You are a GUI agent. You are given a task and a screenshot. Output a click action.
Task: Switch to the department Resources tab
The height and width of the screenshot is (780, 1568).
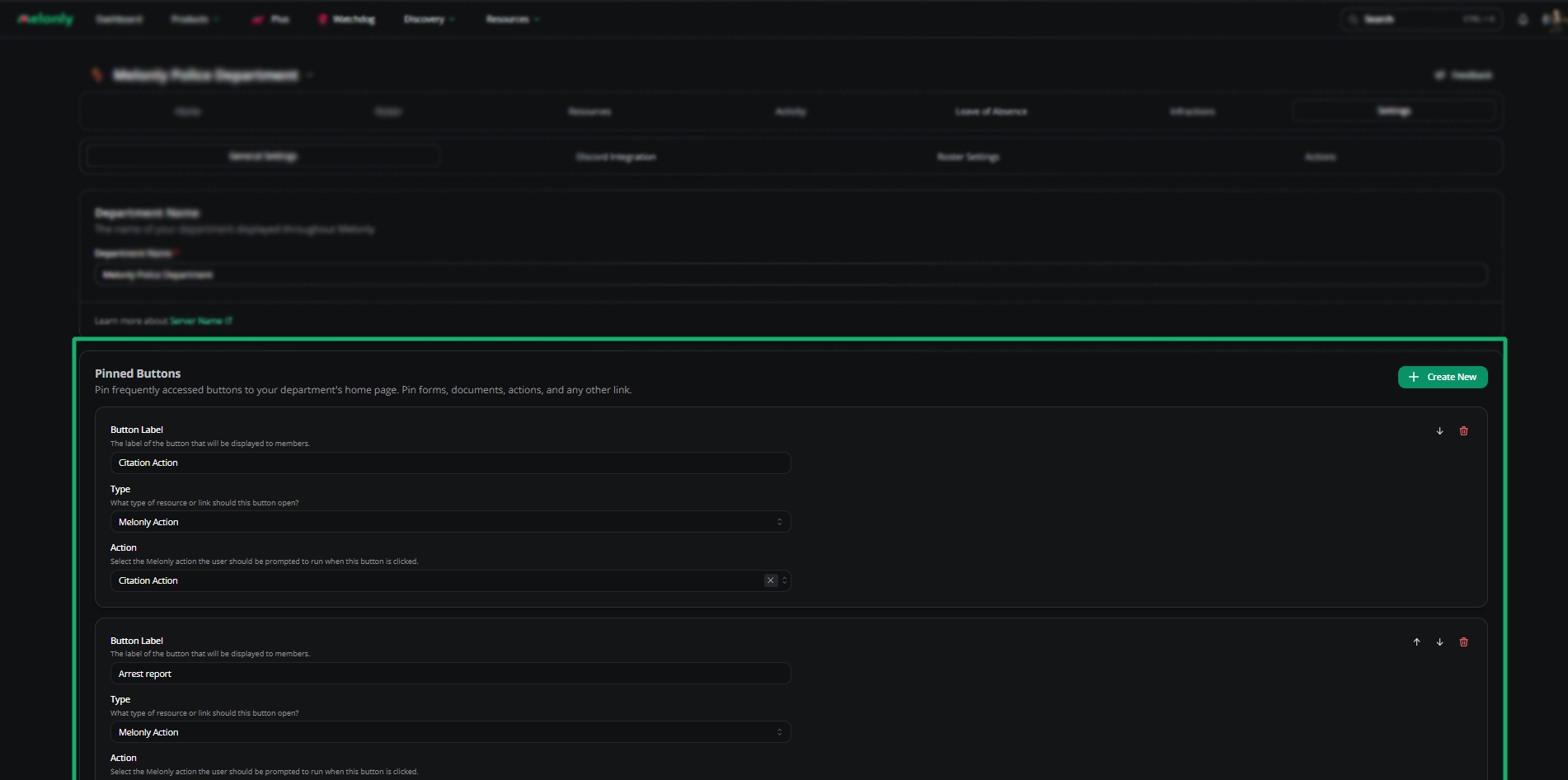click(589, 111)
